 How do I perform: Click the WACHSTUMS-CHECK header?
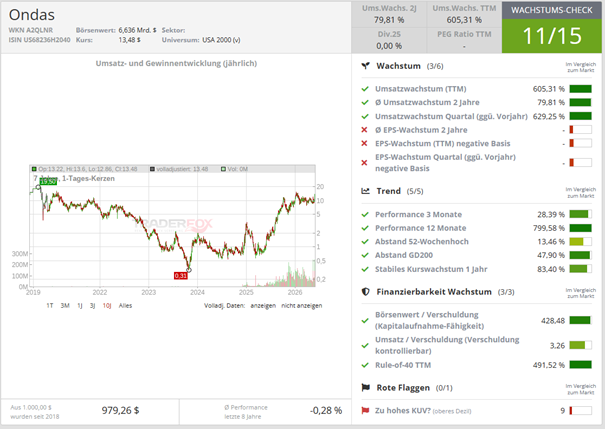click(x=552, y=10)
